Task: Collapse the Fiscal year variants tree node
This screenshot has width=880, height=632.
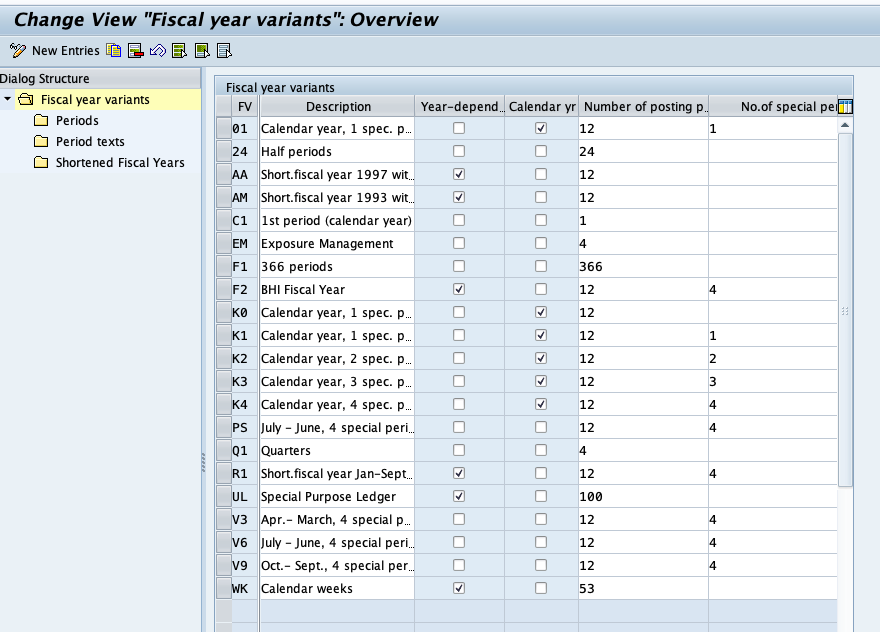Action: pos(7,99)
